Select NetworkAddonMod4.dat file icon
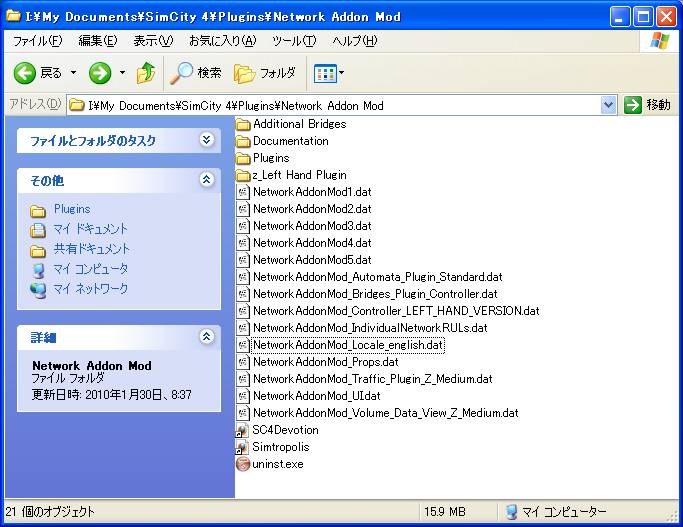This screenshot has width=683, height=527. coord(243,243)
